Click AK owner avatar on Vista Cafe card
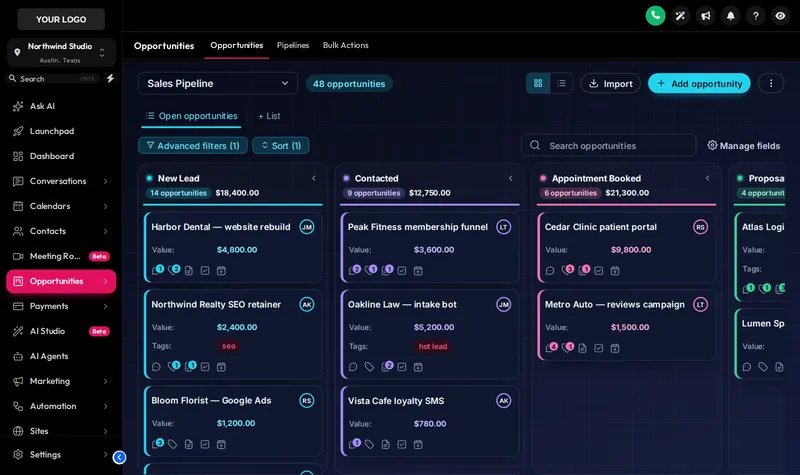800x475 pixels. [504, 401]
